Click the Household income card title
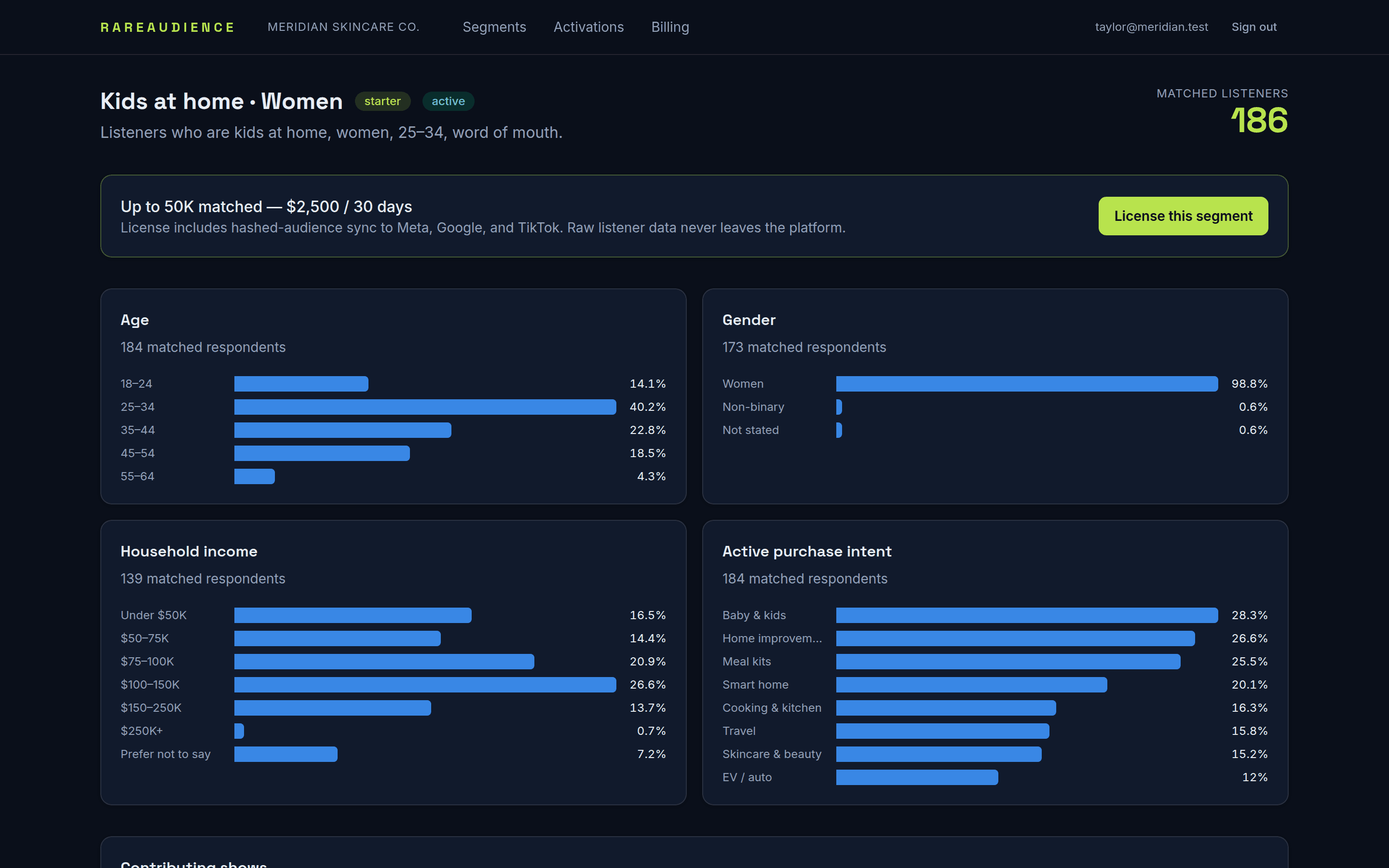The height and width of the screenshot is (868, 1389). [189, 551]
